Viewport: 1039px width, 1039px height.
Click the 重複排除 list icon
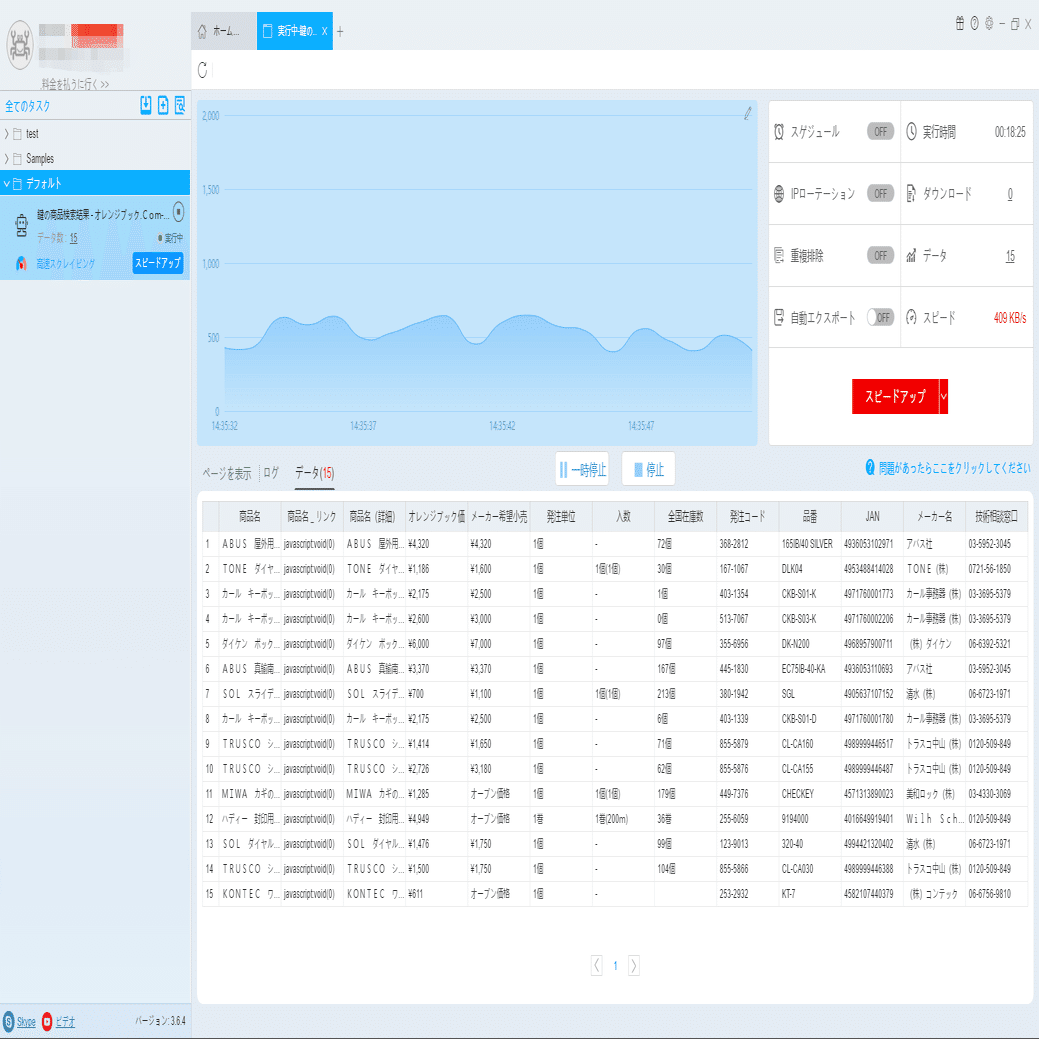pyautogui.click(x=779, y=255)
